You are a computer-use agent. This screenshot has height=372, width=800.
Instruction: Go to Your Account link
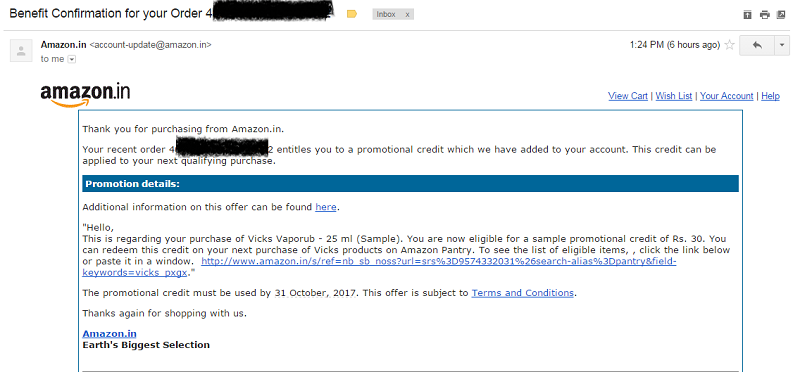727,96
